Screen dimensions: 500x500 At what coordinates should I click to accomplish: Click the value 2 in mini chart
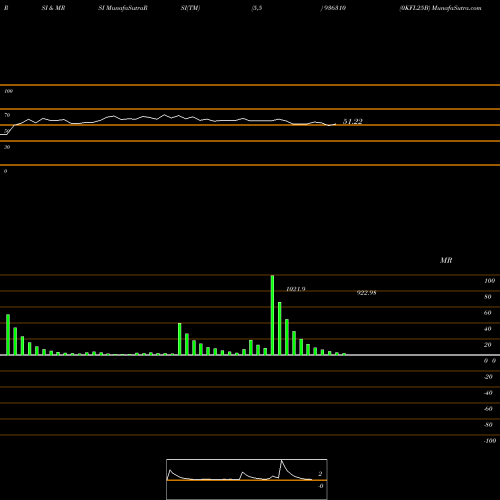tap(320, 474)
